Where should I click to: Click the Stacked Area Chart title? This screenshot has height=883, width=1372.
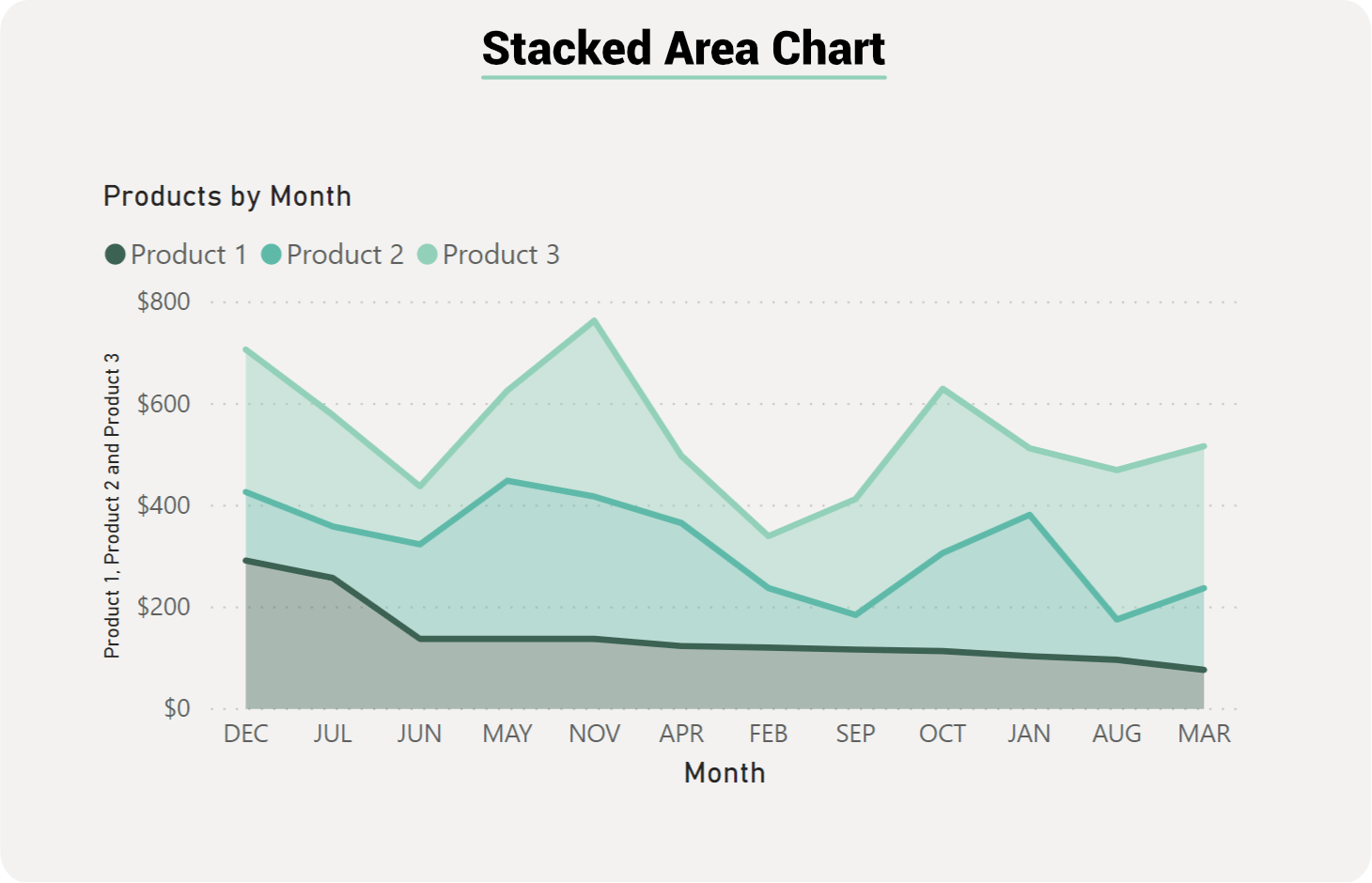pos(683,49)
